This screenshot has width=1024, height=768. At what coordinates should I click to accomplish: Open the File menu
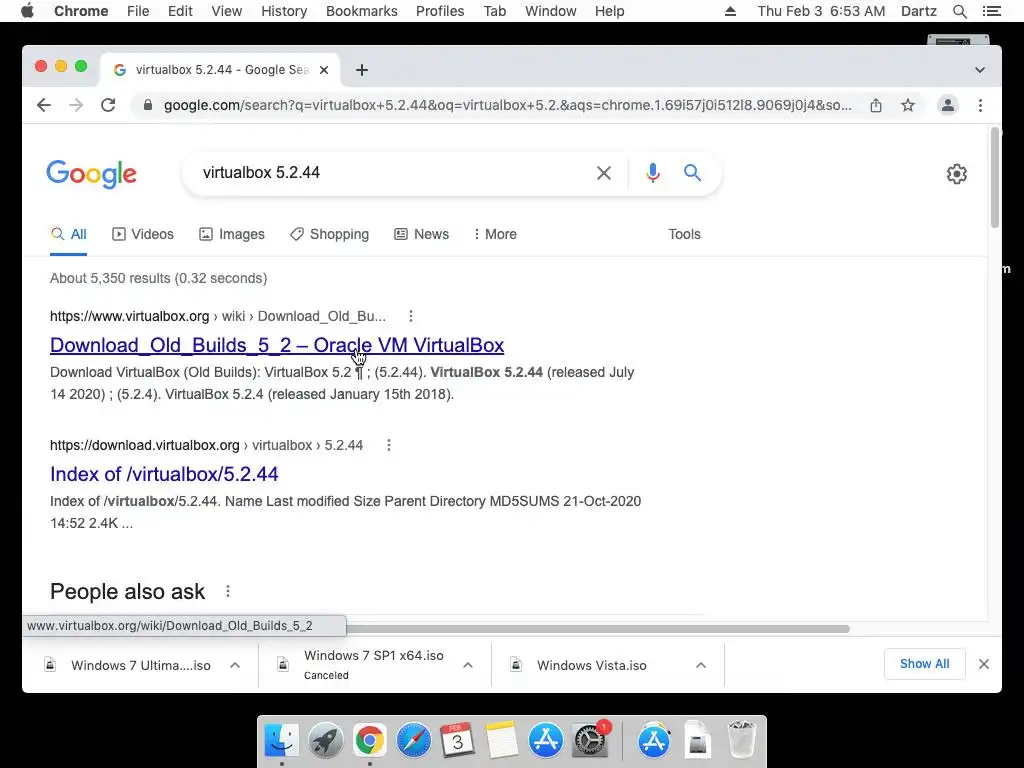138,11
